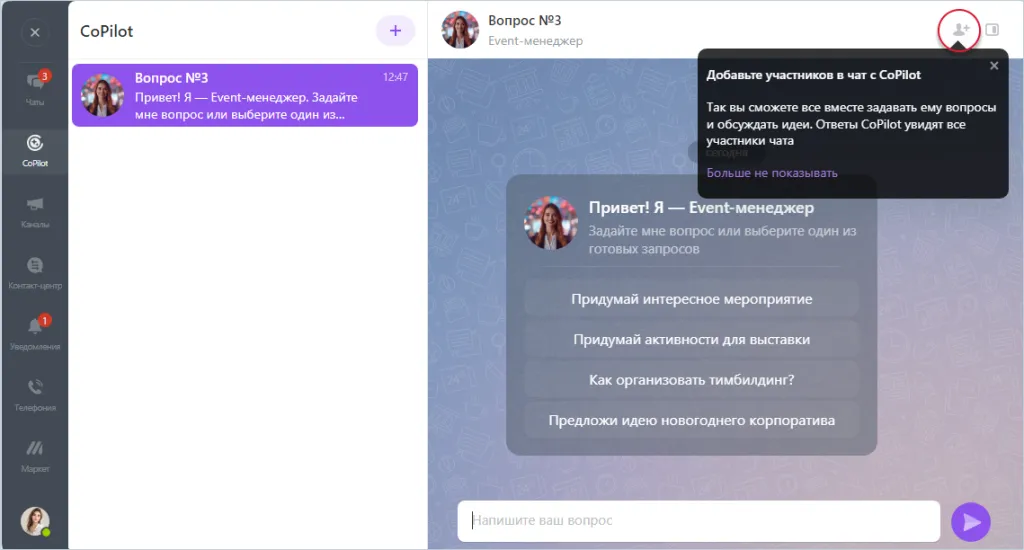1024x550 pixels.
Task: Click the add participants icon
Action: [959, 30]
